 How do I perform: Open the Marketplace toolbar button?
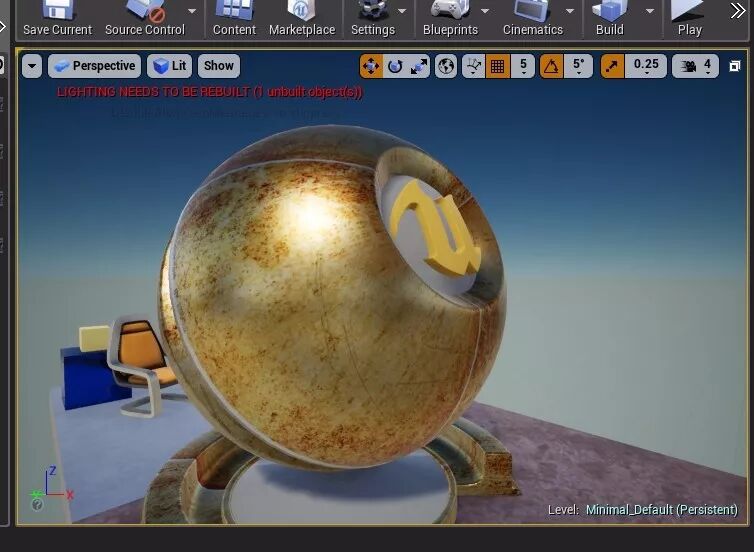[302, 18]
